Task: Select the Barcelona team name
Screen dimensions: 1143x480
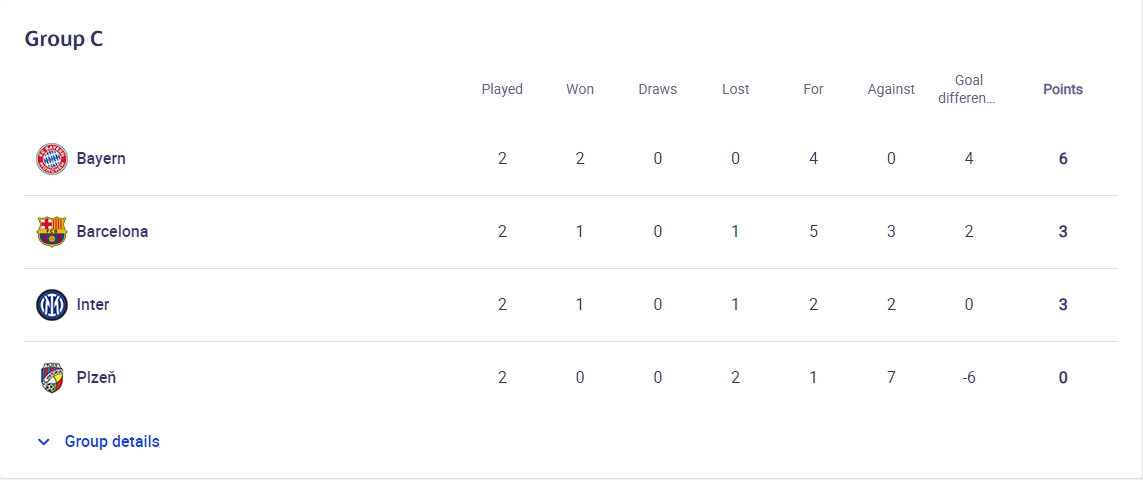Action: click(112, 231)
